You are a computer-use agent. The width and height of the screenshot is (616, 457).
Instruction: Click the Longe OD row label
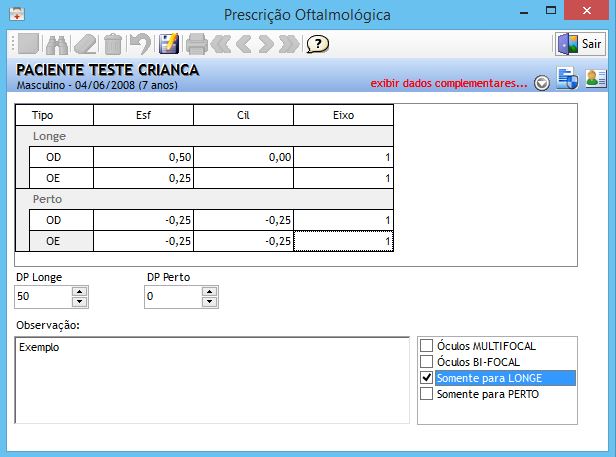pyautogui.click(x=61, y=157)
